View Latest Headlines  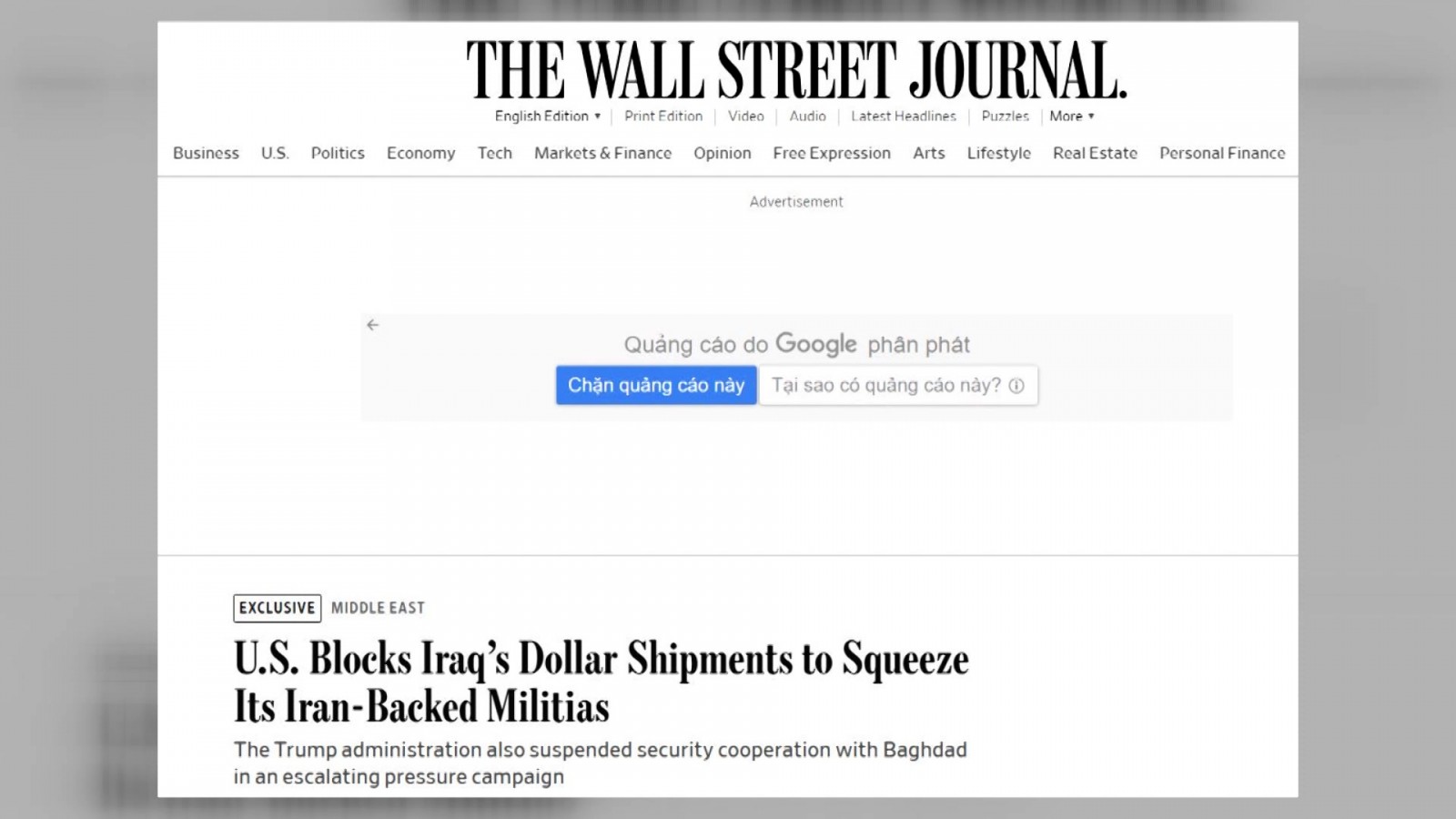click(x=904, y=116)
